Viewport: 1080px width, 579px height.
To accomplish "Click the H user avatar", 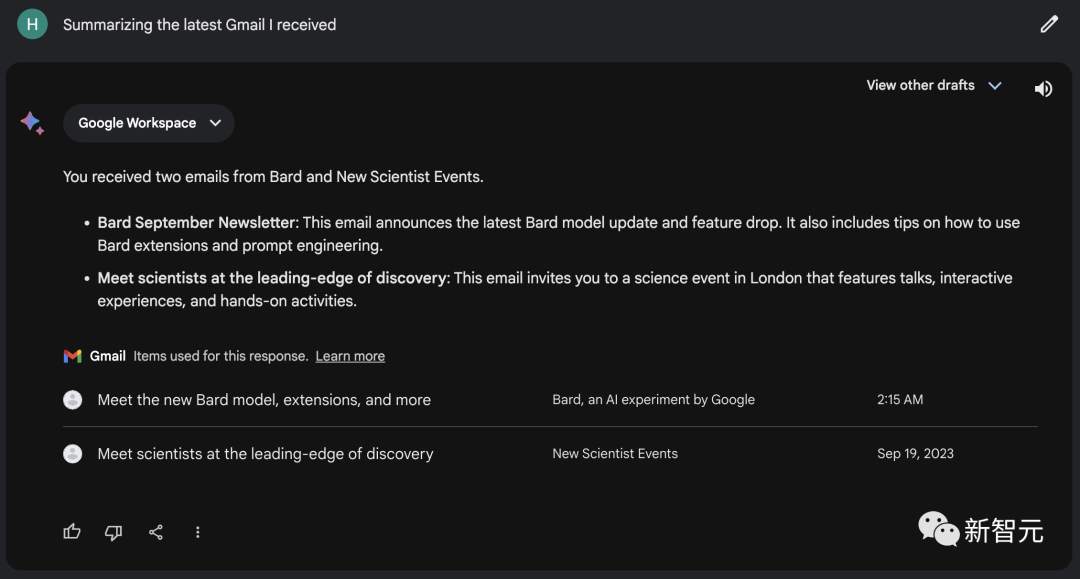I will (x=32, y=24).
